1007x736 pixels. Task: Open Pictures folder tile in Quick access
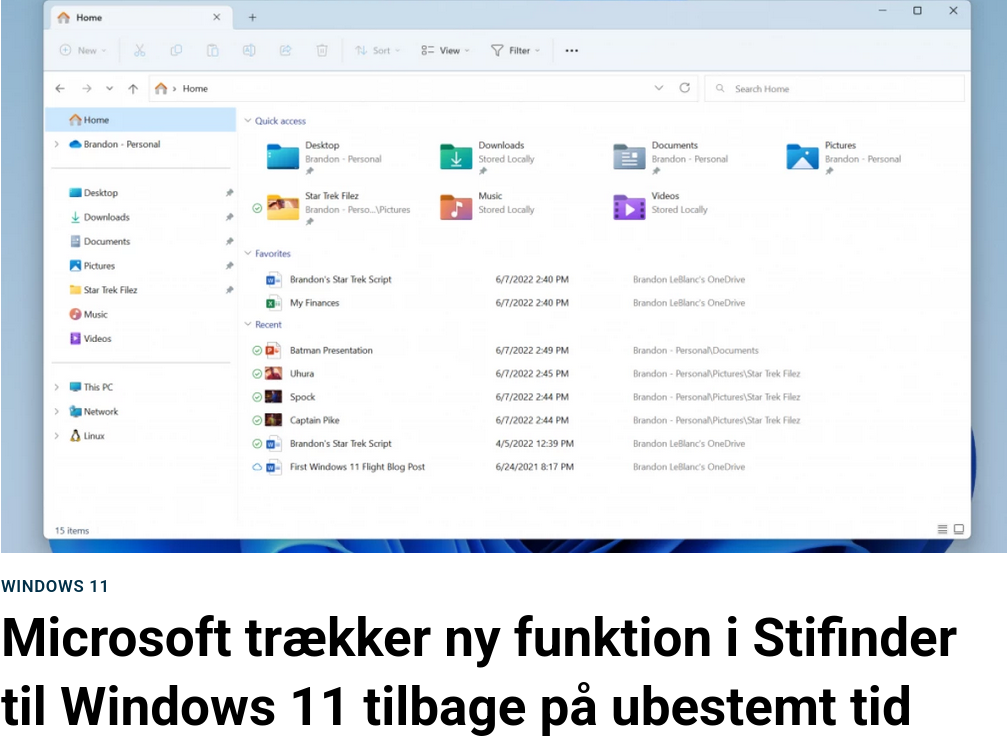844,157
